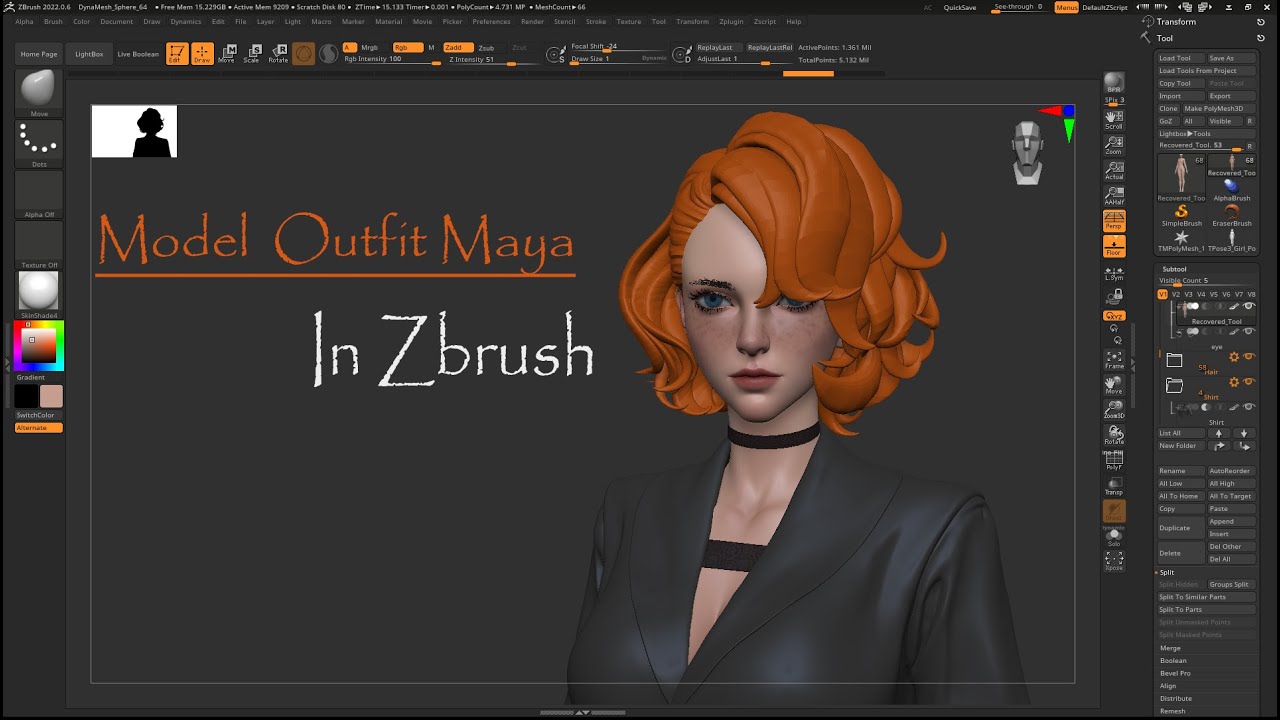Click the AAHalf view icon
This screenshot has width=1280, height=720.
click(x=1114, y=195)
